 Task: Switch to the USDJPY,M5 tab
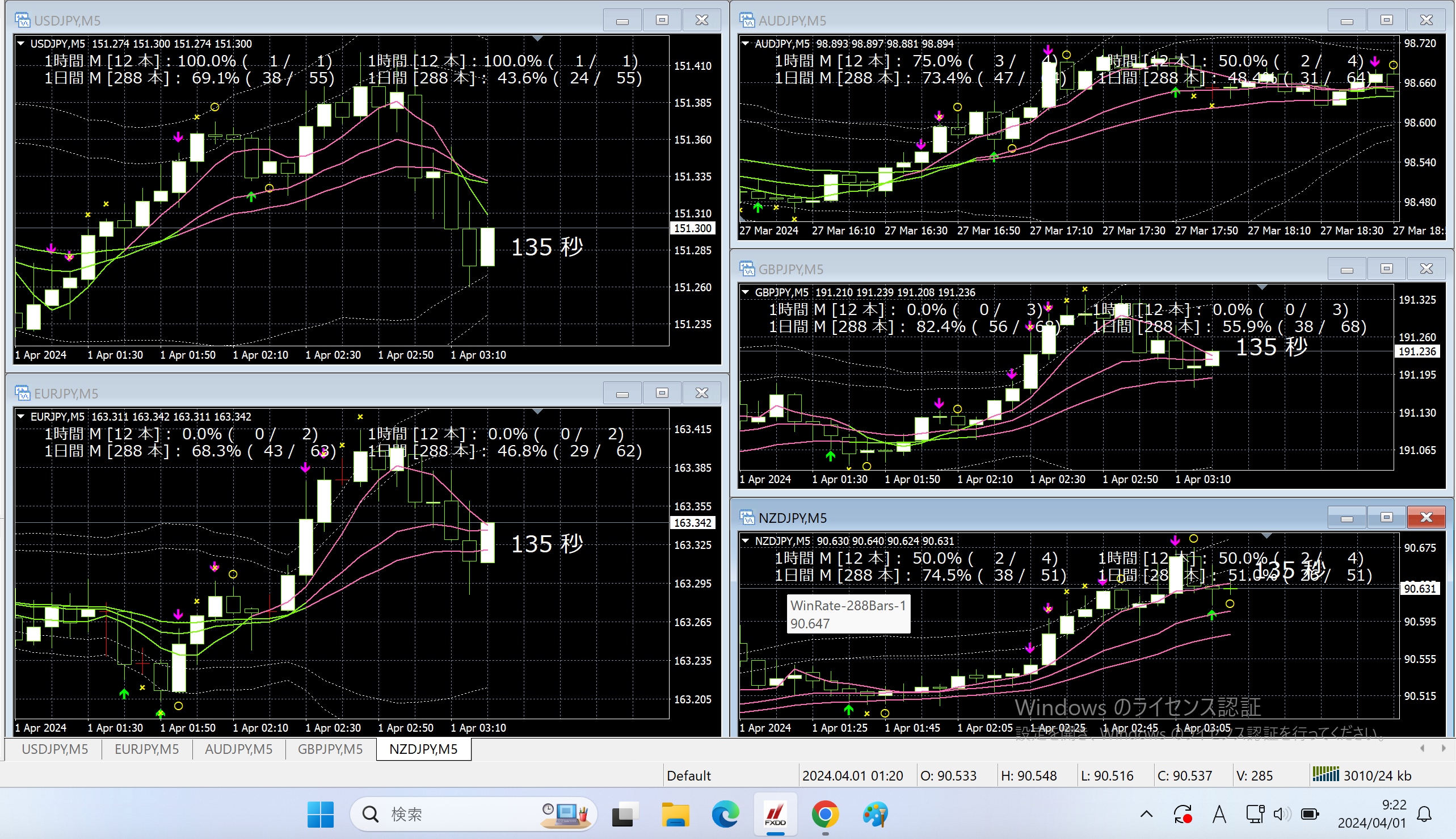(x=54, y=749)
